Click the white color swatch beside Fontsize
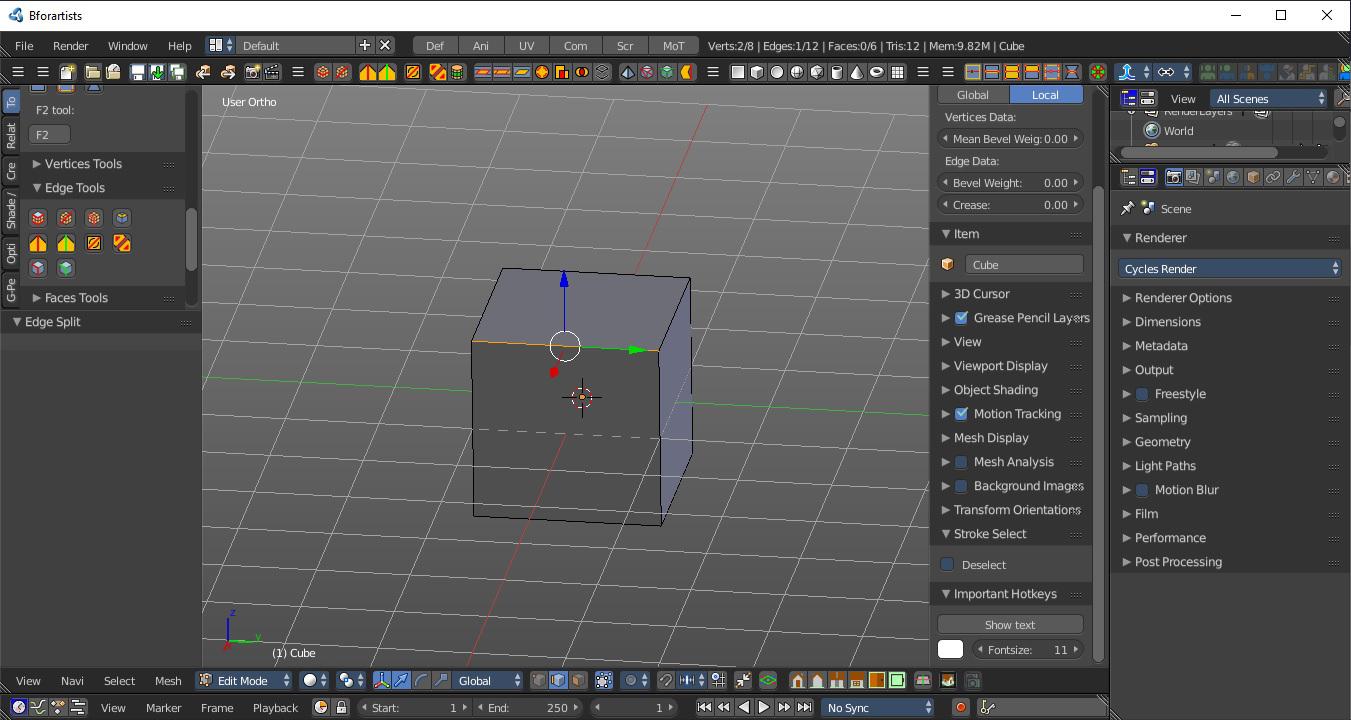The width and height of the screenshot is (1351, 720). coord(950,650)
